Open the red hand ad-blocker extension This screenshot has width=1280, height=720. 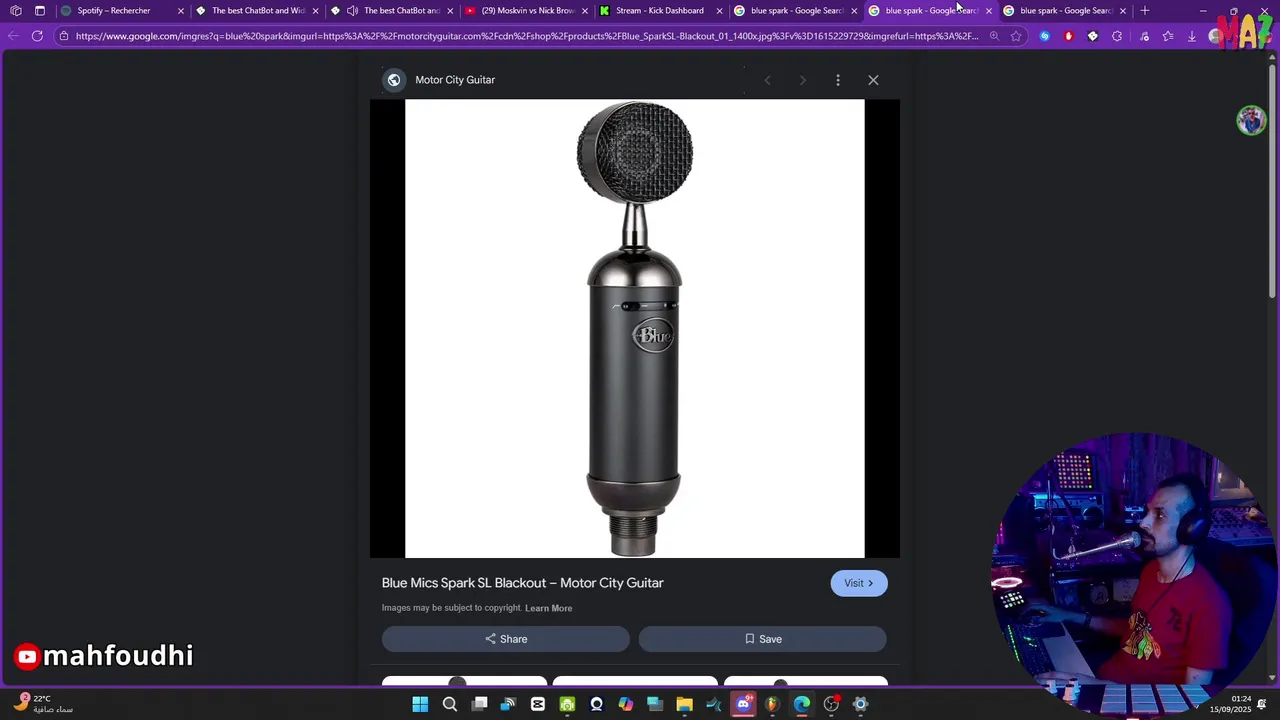1069,36
